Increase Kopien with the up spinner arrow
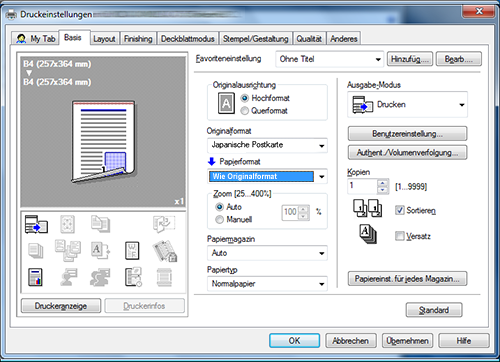 (383, 183)
